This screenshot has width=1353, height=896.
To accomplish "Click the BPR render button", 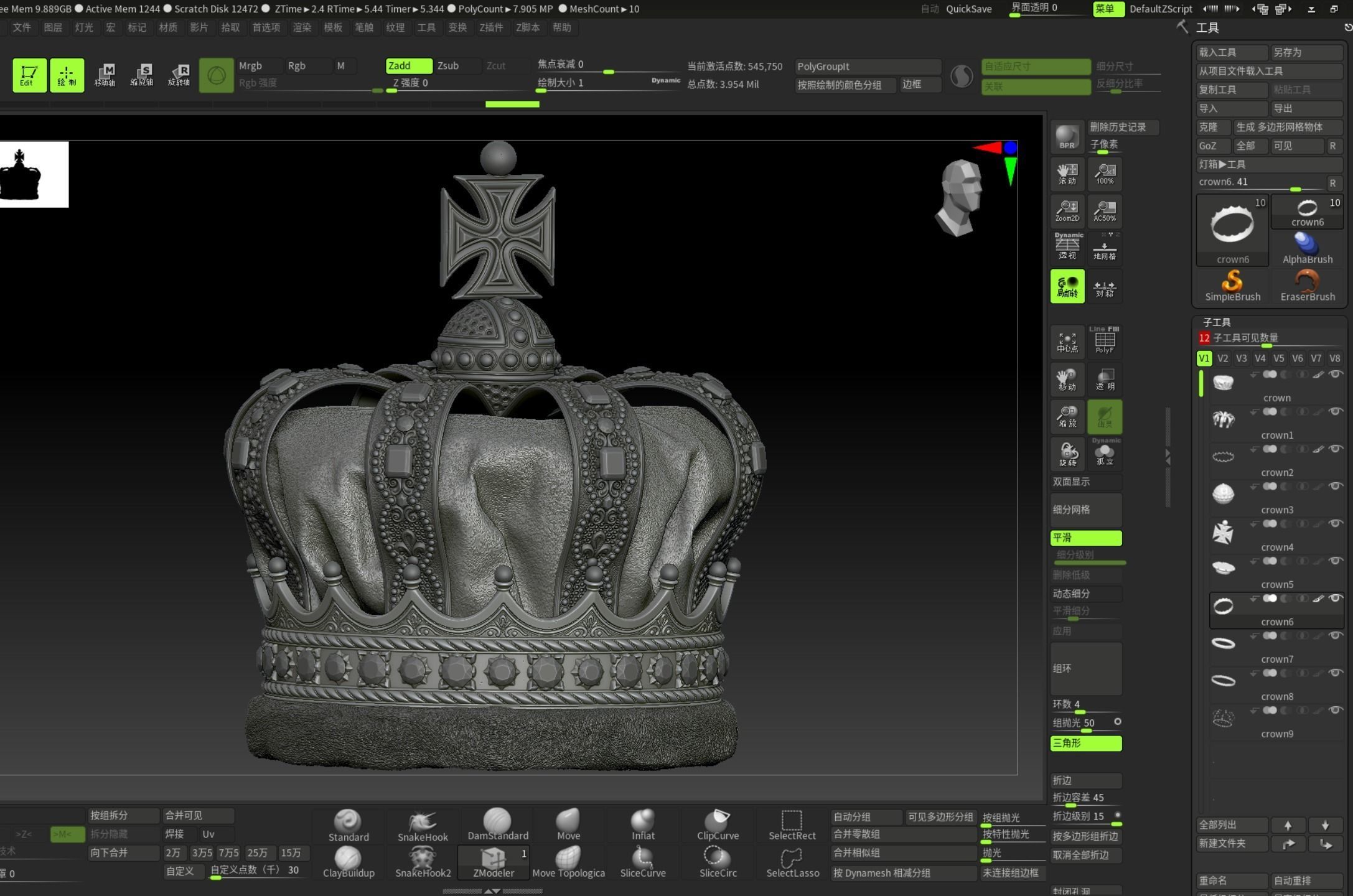I will (1067, 137).
